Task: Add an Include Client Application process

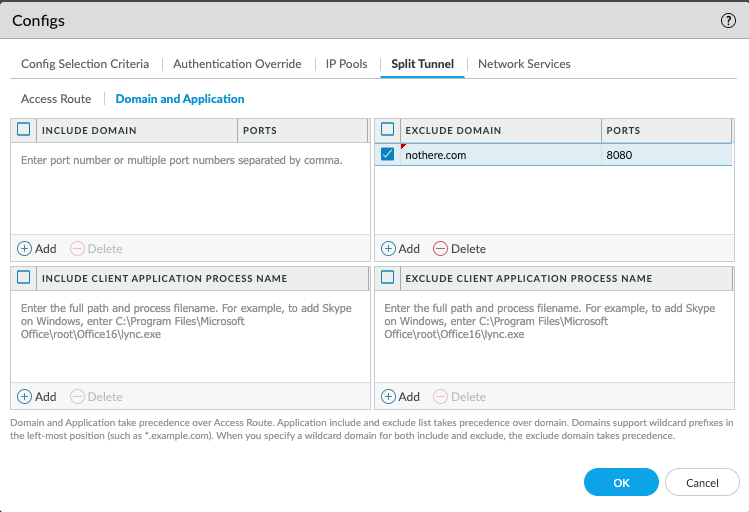Action: click(37, 397)
